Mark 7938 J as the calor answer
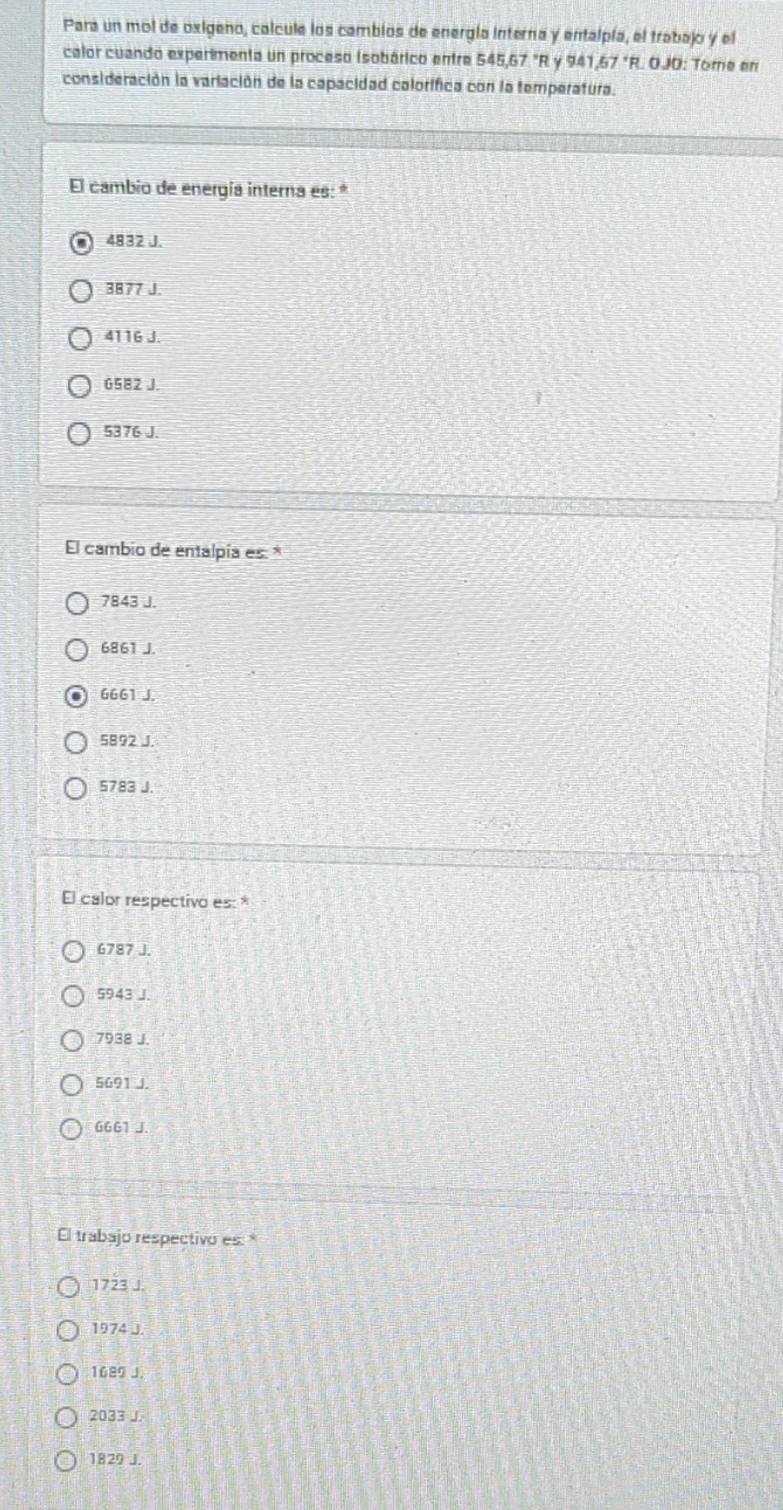The height and width of the screenshot is (1510, 783). [73, 1041]
